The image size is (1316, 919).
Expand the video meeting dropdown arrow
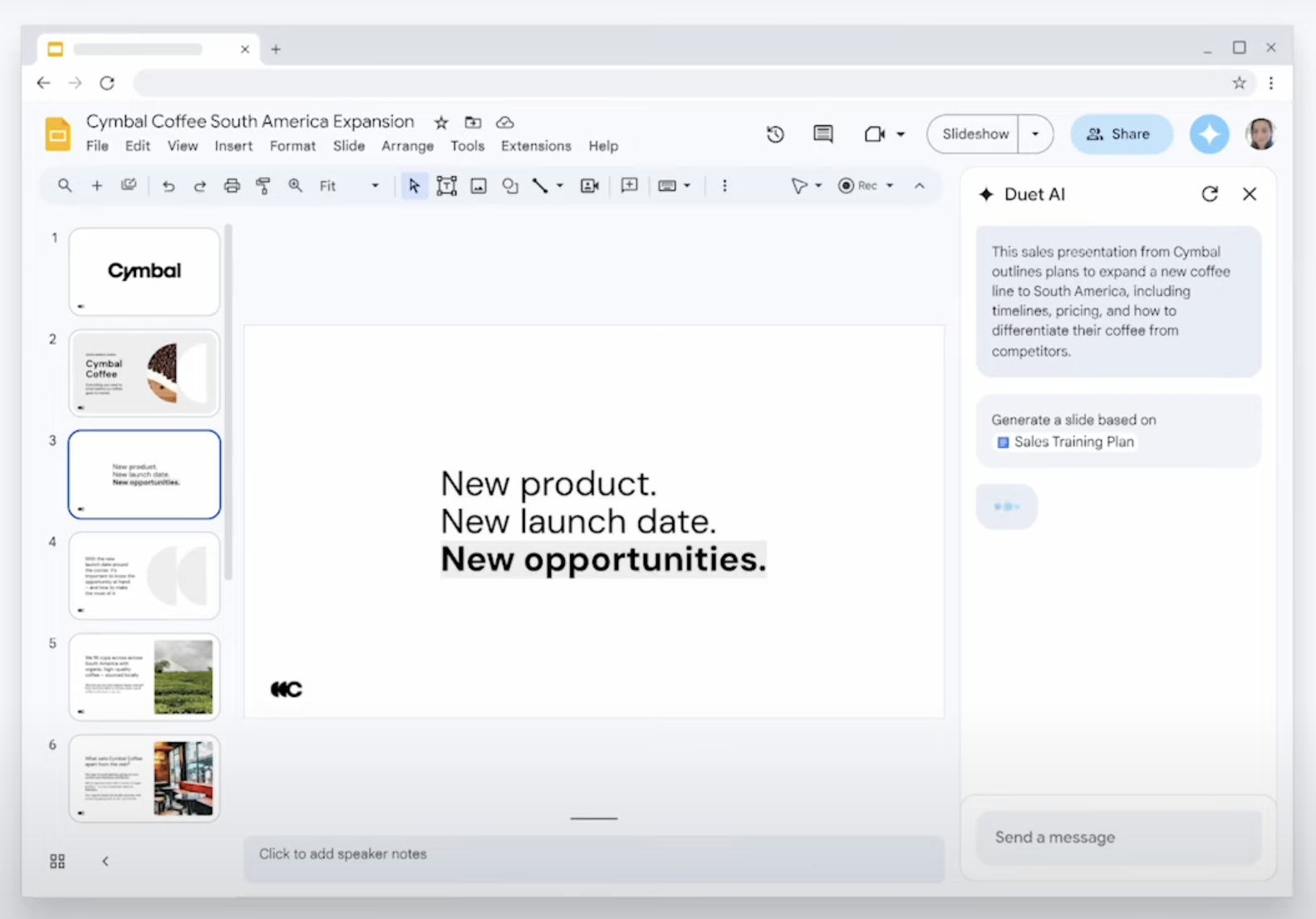[x=901, y=134]
